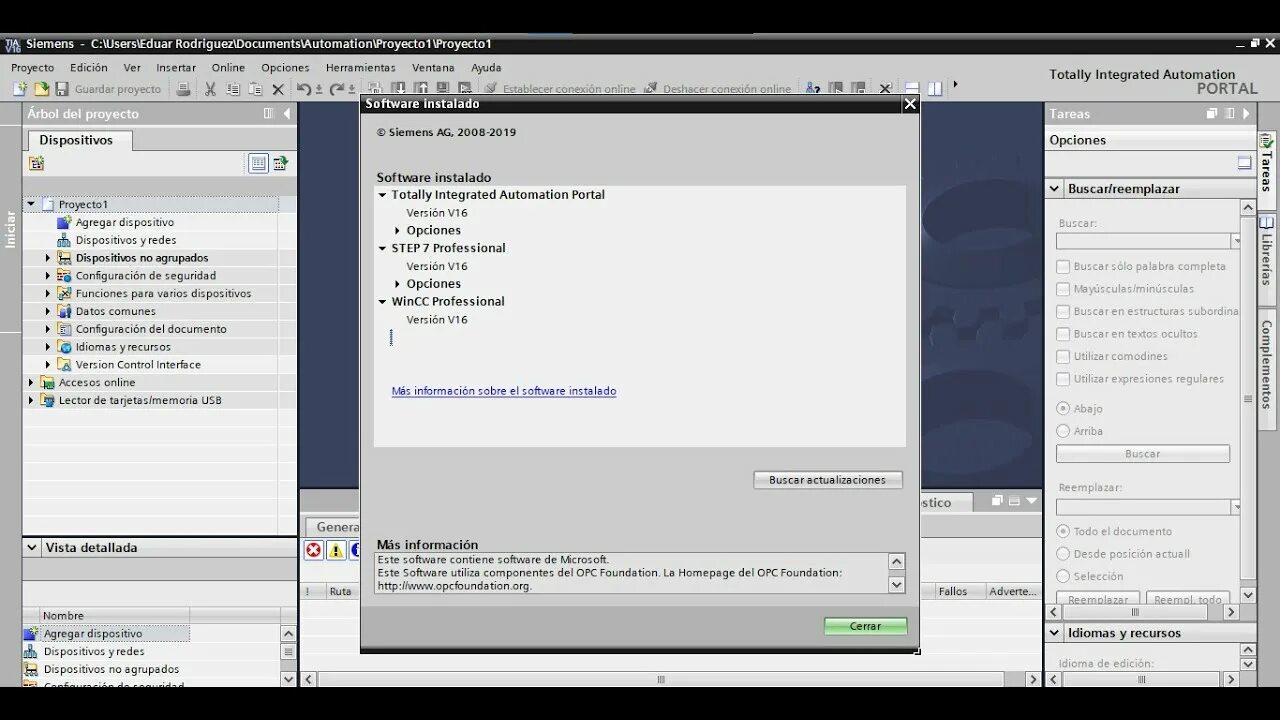Screen dimensions: 1280x720
Task: Open the Ayuda menu
Action: (x=486, y=68)
